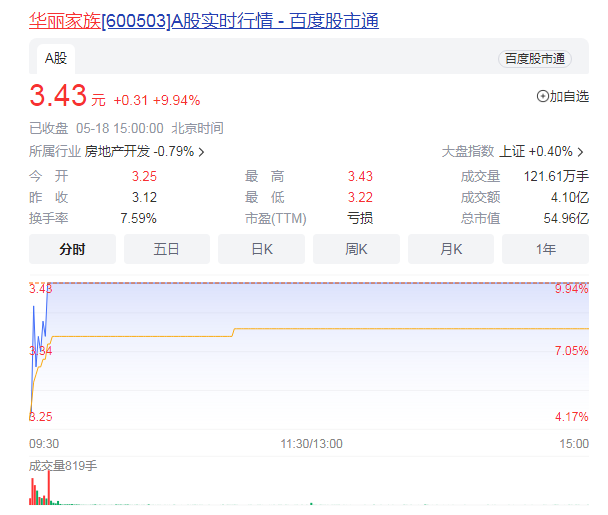Expand the chevron after 房地产开发 -0.79%
Viewport: 608px width, 515px height.
coord(202,152)
